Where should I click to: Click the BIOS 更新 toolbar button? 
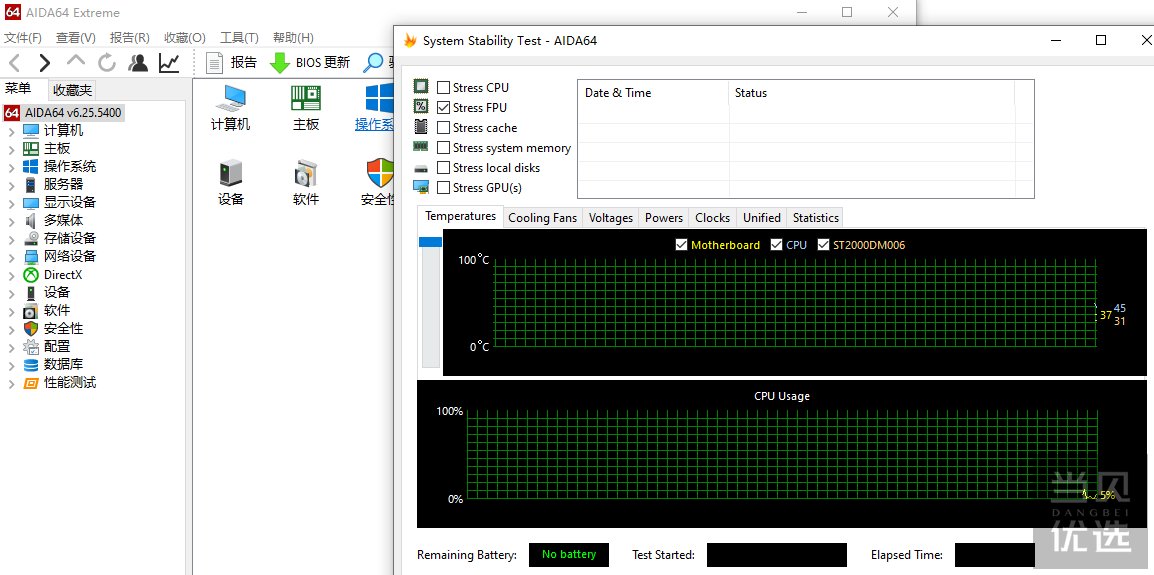tap(310, 63)
